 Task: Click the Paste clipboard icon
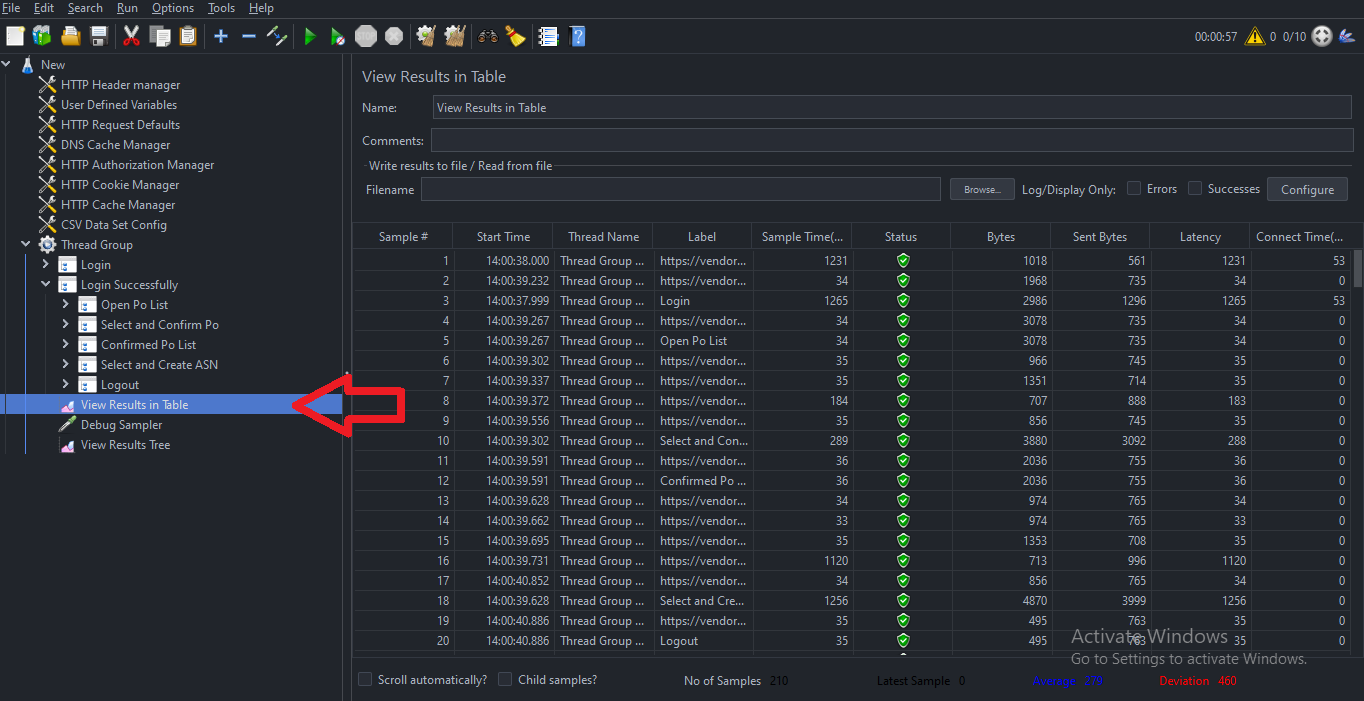(188, 36)
